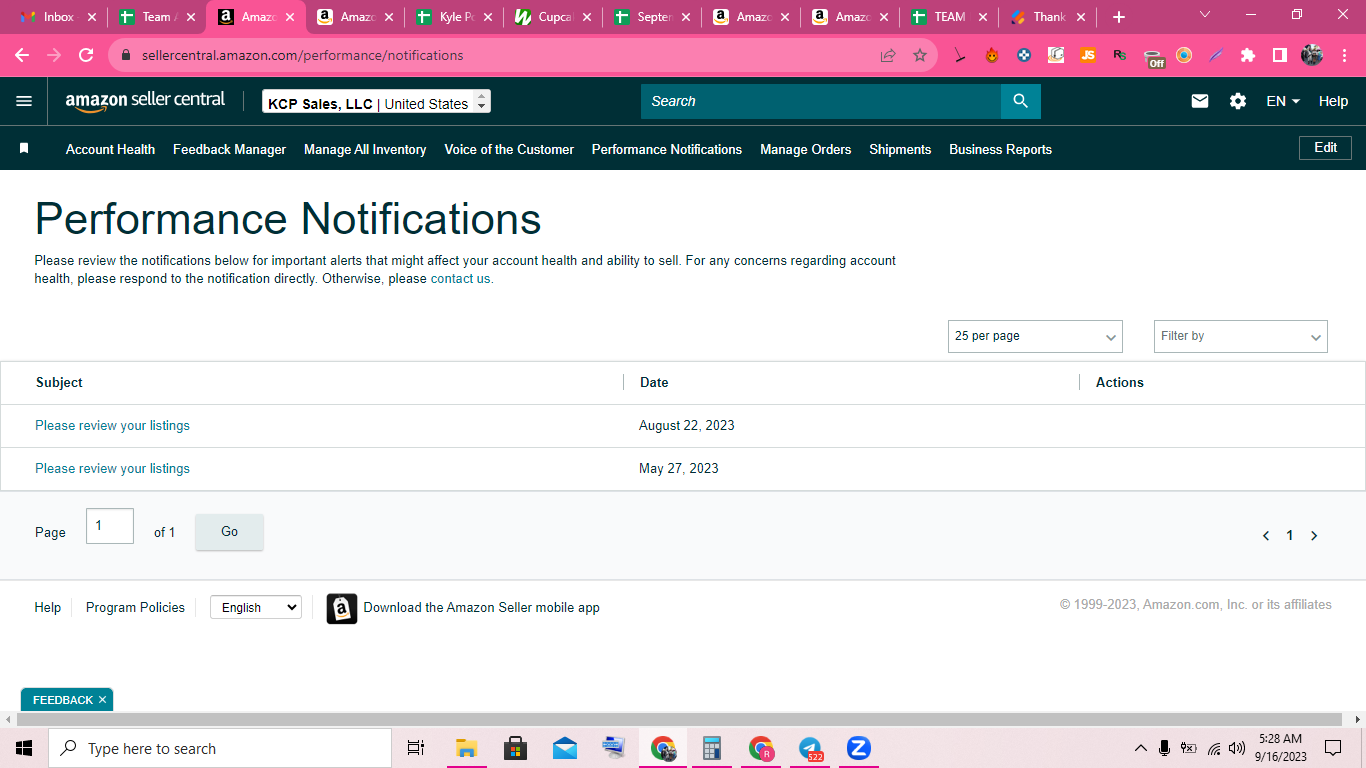Open August 22 Please review your listings

(112, 425)
